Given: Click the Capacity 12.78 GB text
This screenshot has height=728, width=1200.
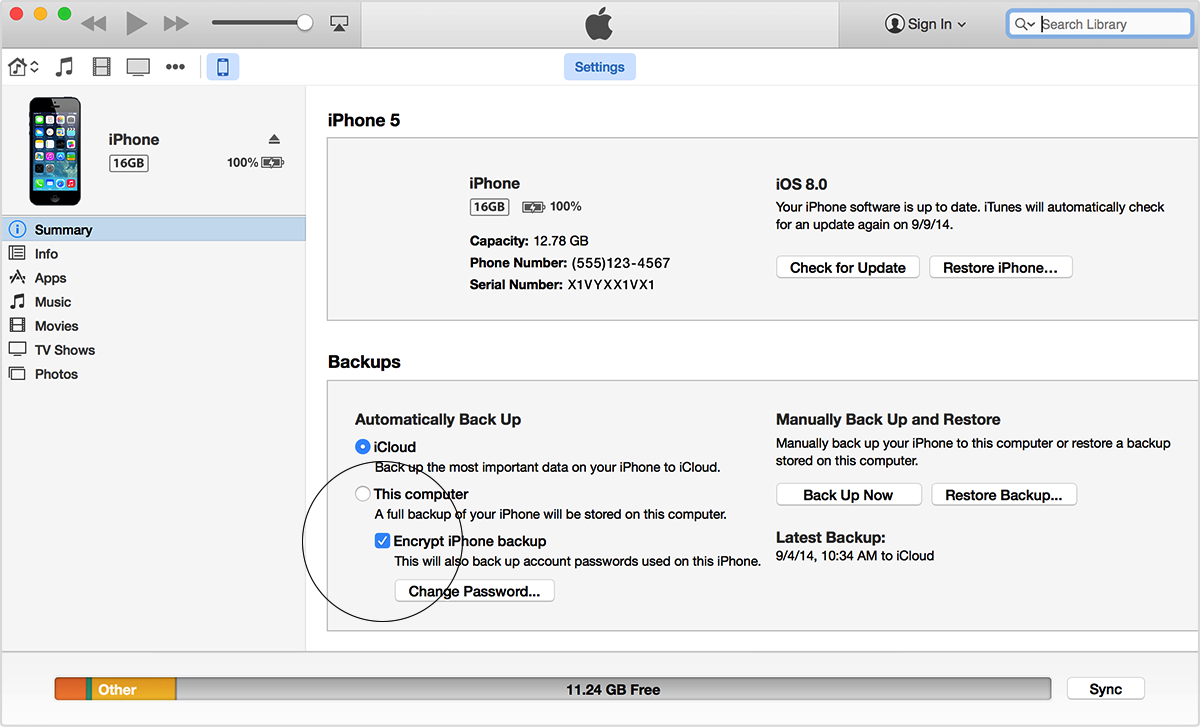Looking at the screenshot, I should click(529, 241).
